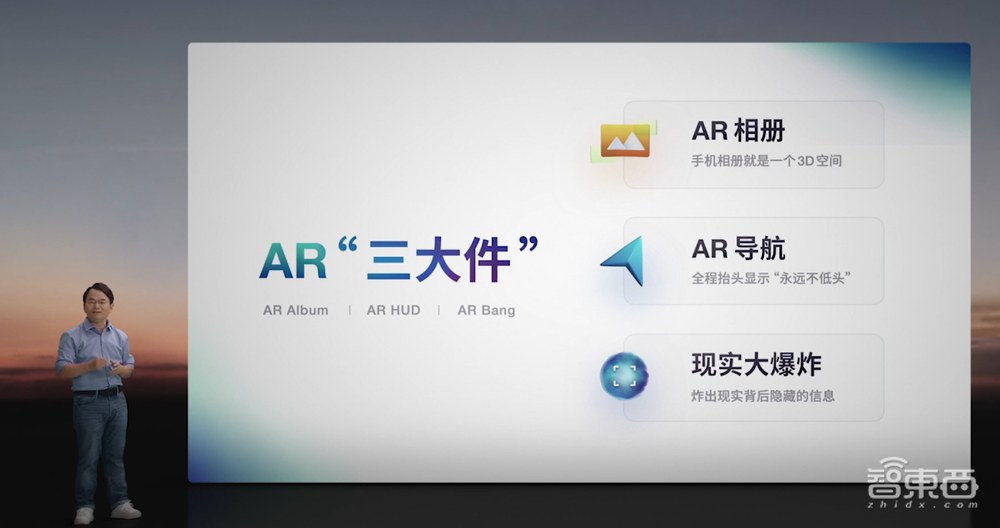The width and height of the screenshot is (1000, 528).
Task: Click the AR "三大件" headline
Action: pyautogui.click(x=399, y=258)
